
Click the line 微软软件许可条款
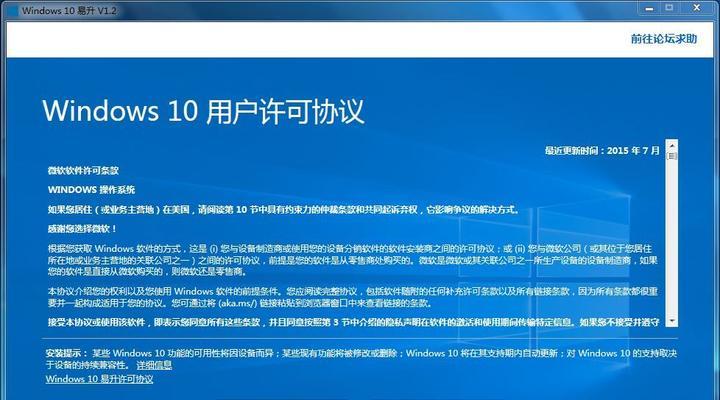(83, 170)
